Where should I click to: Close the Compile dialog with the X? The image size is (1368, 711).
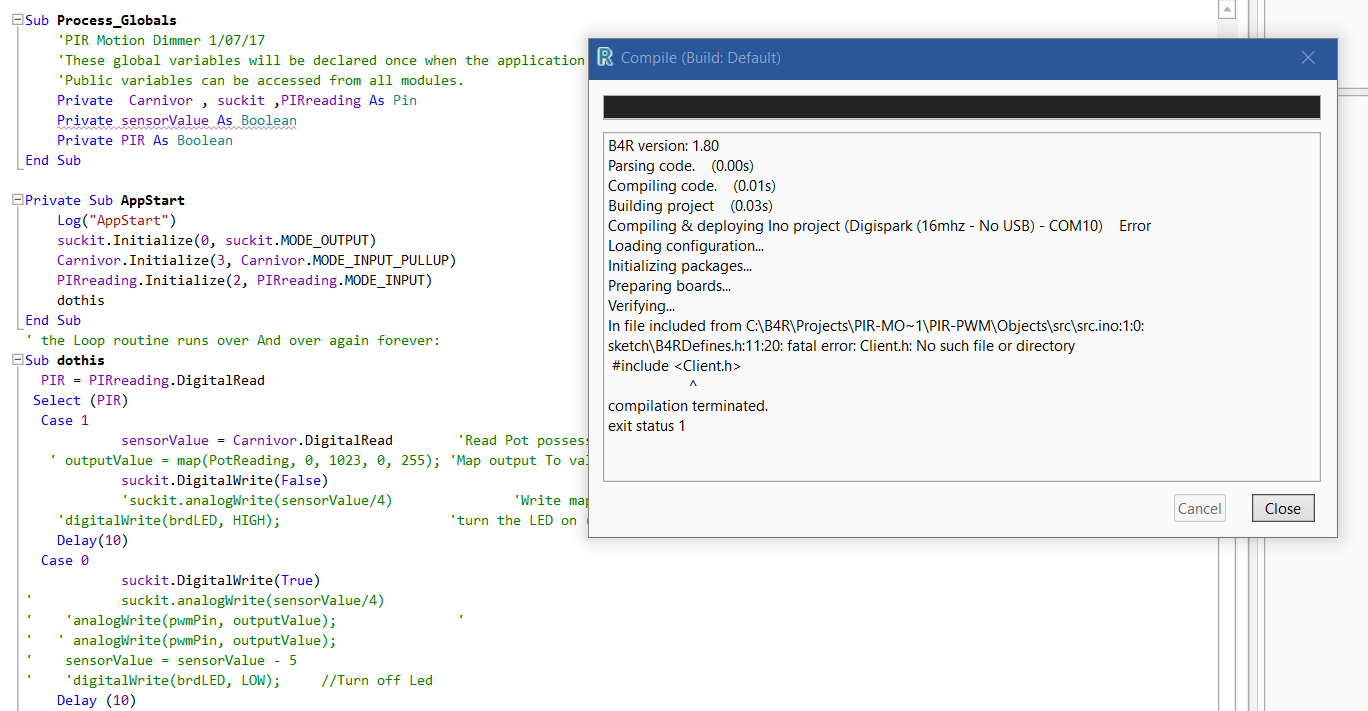(x=1308, y=58)
